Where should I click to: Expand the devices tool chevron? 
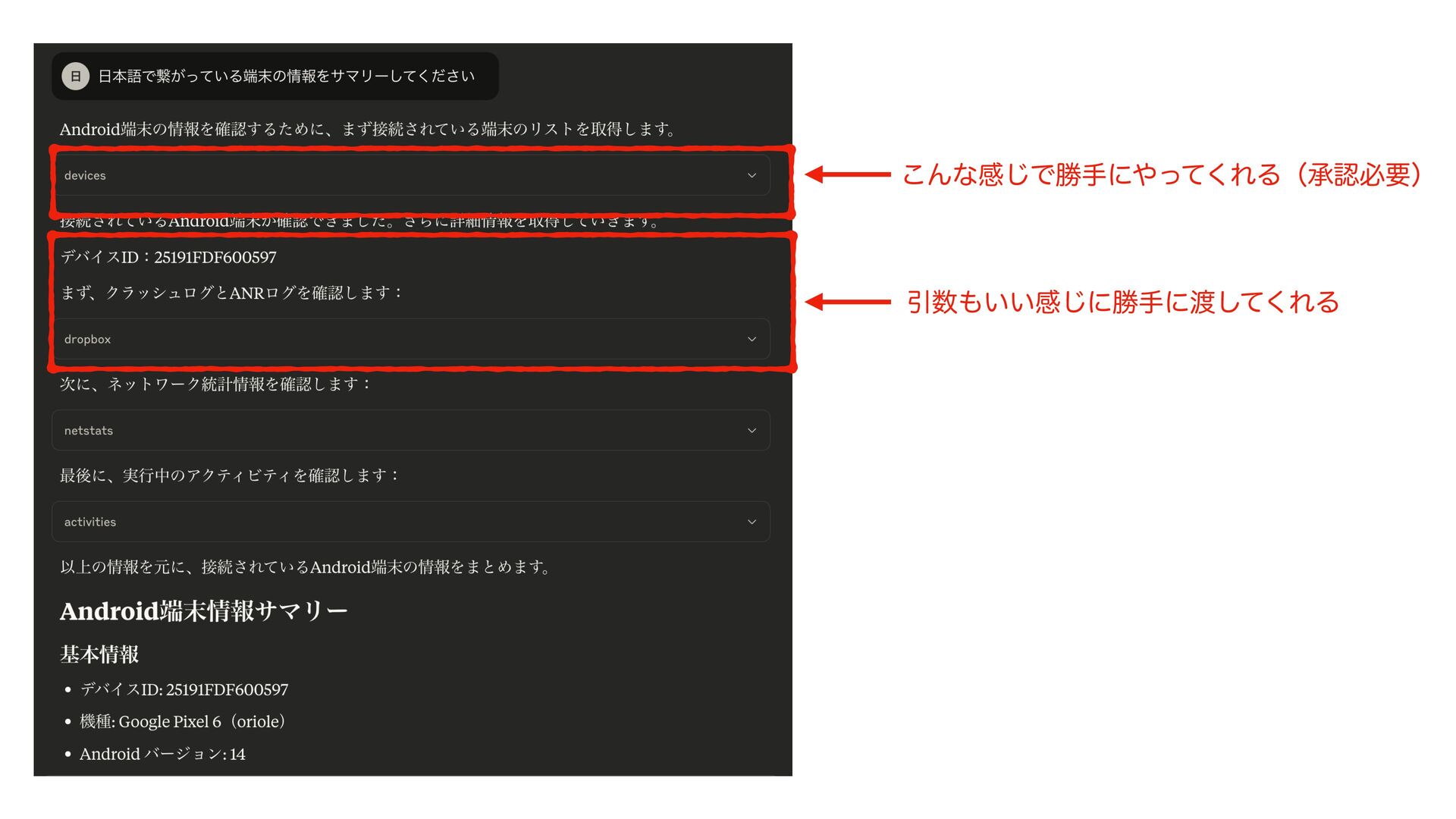(752, 175)
